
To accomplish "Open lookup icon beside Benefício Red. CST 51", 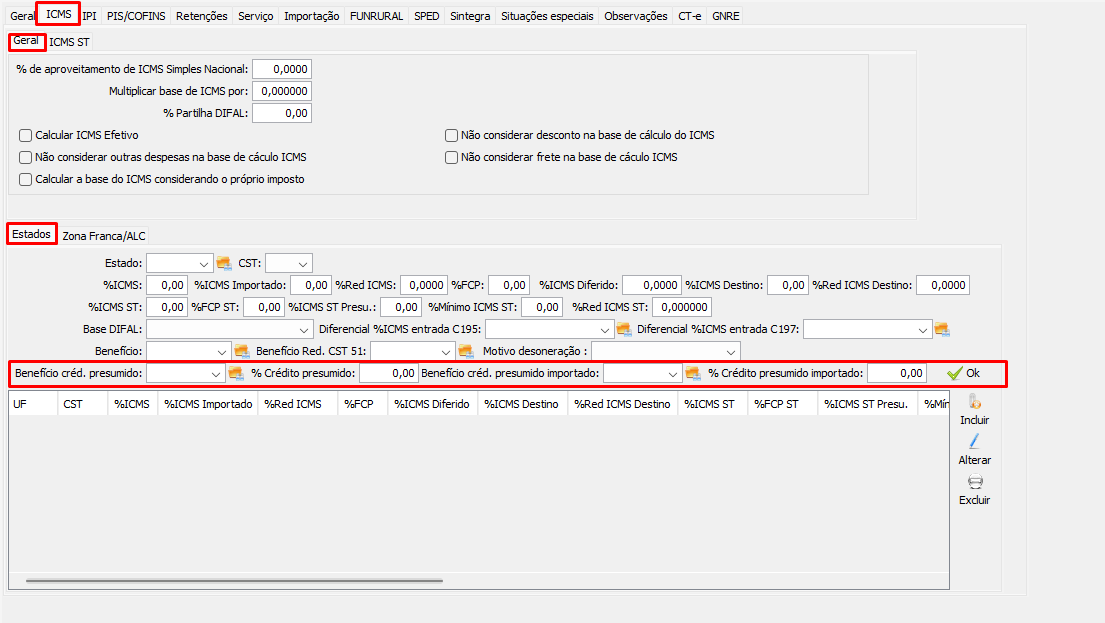I will click(x=466, y=351).
